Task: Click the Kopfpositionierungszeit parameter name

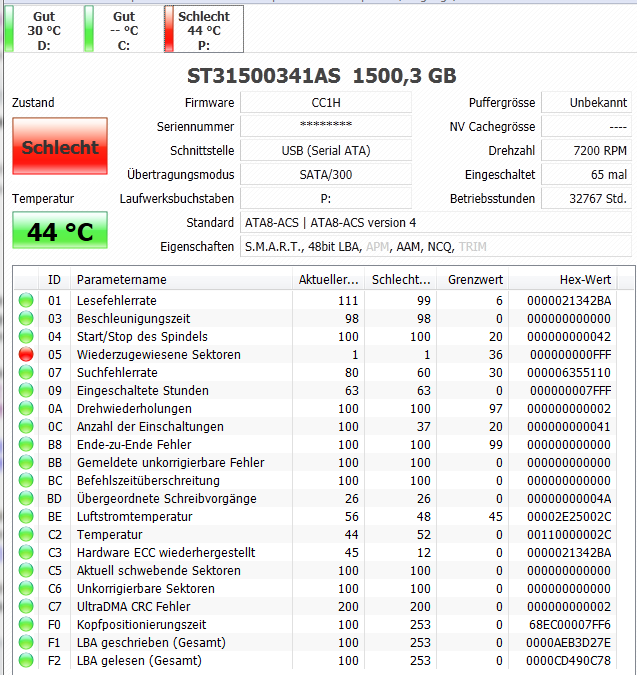Action: (141, 625)
